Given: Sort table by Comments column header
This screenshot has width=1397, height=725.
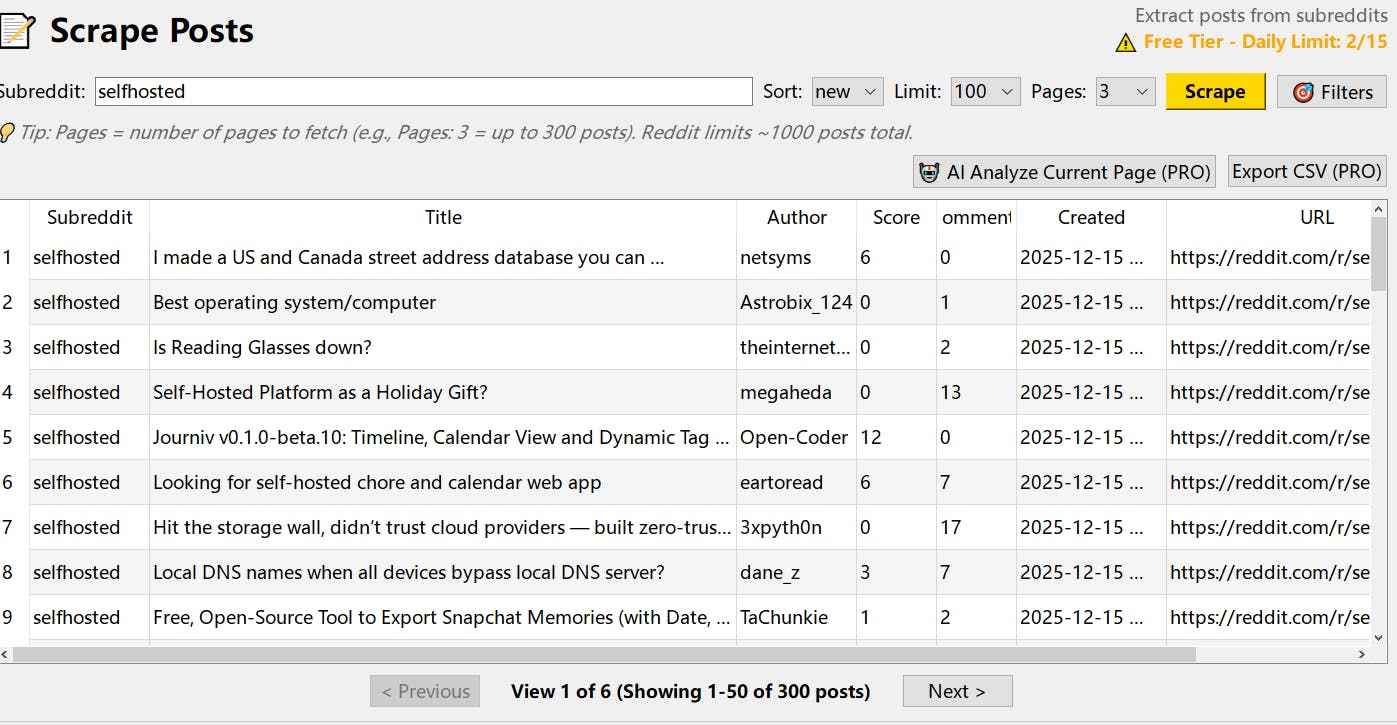Looking at the screenshot, I should click(x=976, y=217).
